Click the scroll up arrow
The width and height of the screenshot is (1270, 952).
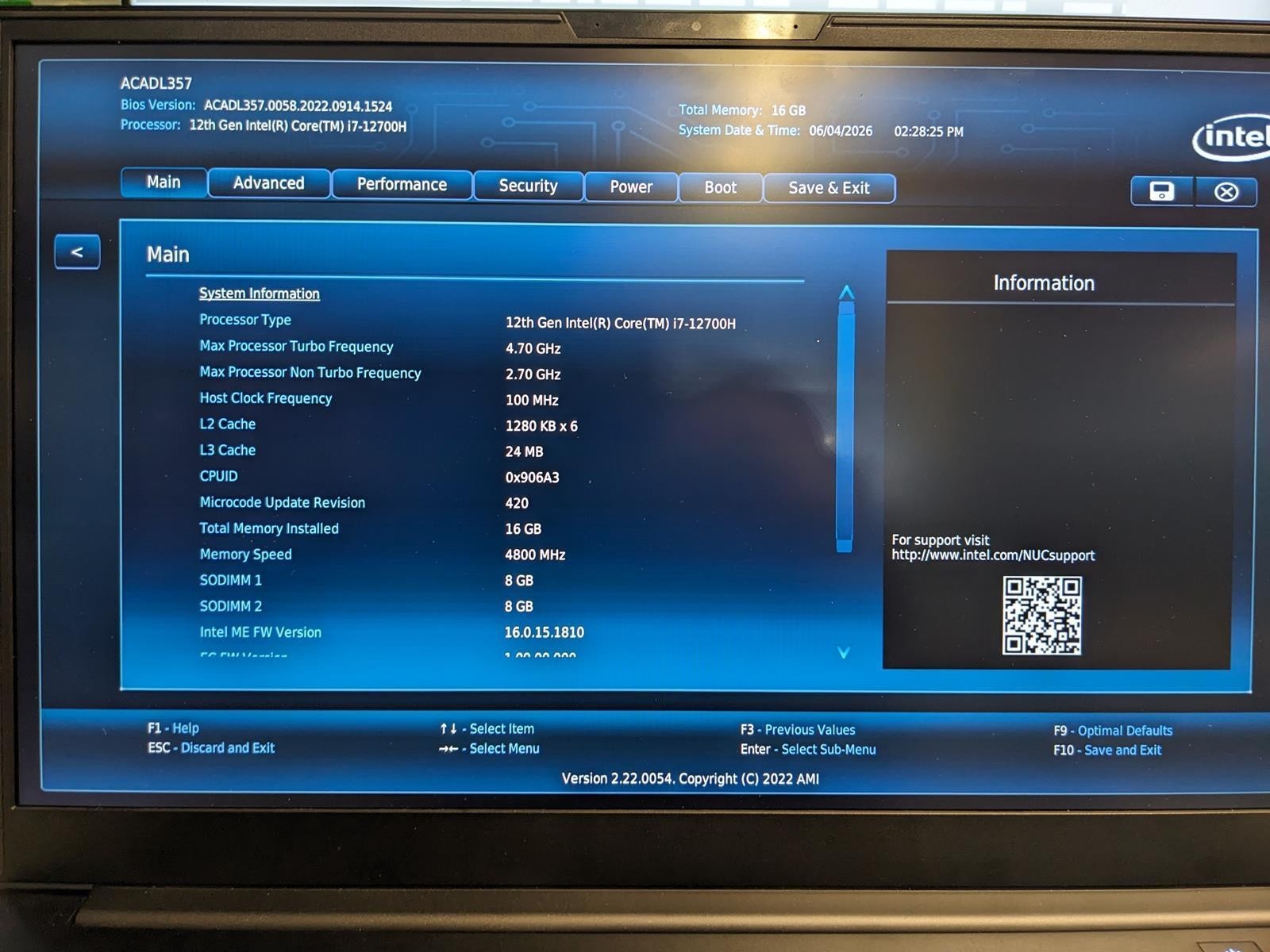tap(846, 293)
